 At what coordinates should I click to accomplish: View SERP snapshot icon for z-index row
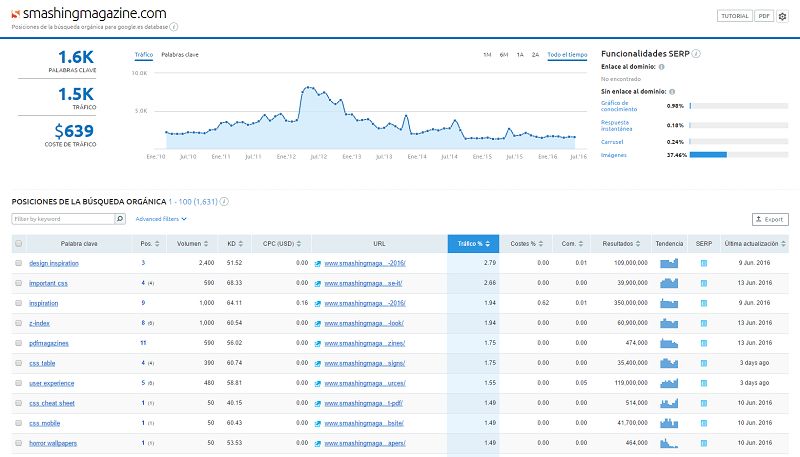click(x=704, y=323)
